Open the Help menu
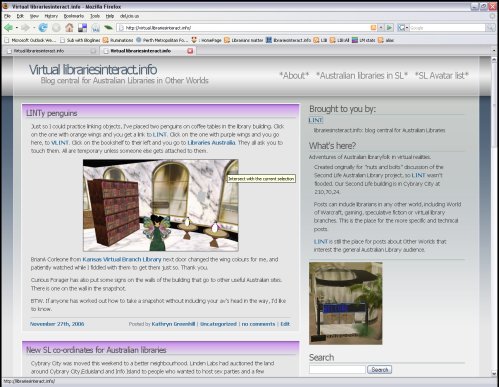 click(110, 16)
